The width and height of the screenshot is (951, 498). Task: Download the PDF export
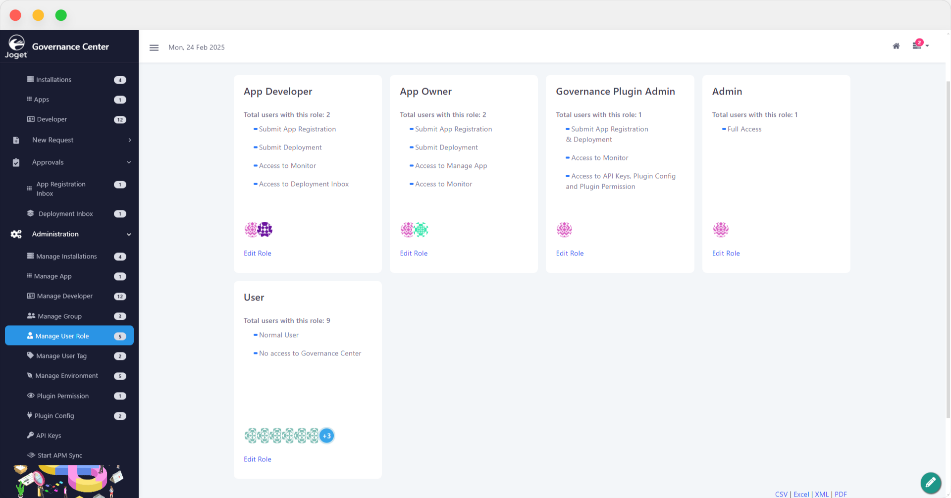point(840,494)
